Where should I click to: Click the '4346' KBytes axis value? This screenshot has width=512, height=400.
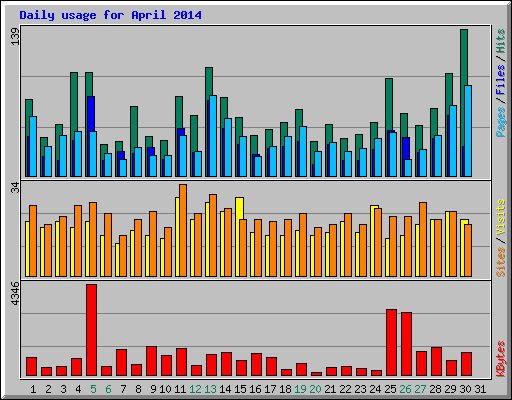[15, 294]
